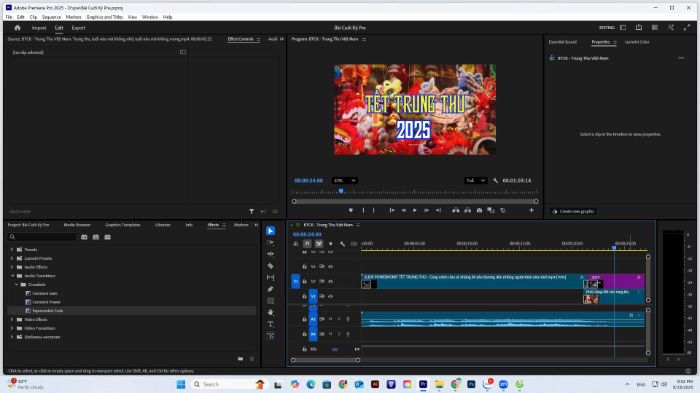Expand the Video Effects folder
This screenshot has width=700, height=393.
(x=12, y=319)
